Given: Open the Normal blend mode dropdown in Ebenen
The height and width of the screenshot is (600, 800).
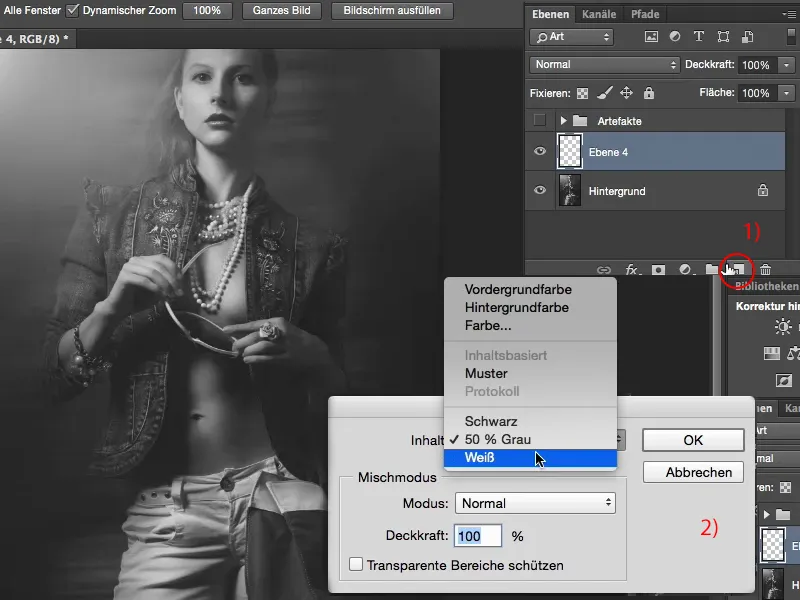Looking at the screenshot, I should [605, 65].
